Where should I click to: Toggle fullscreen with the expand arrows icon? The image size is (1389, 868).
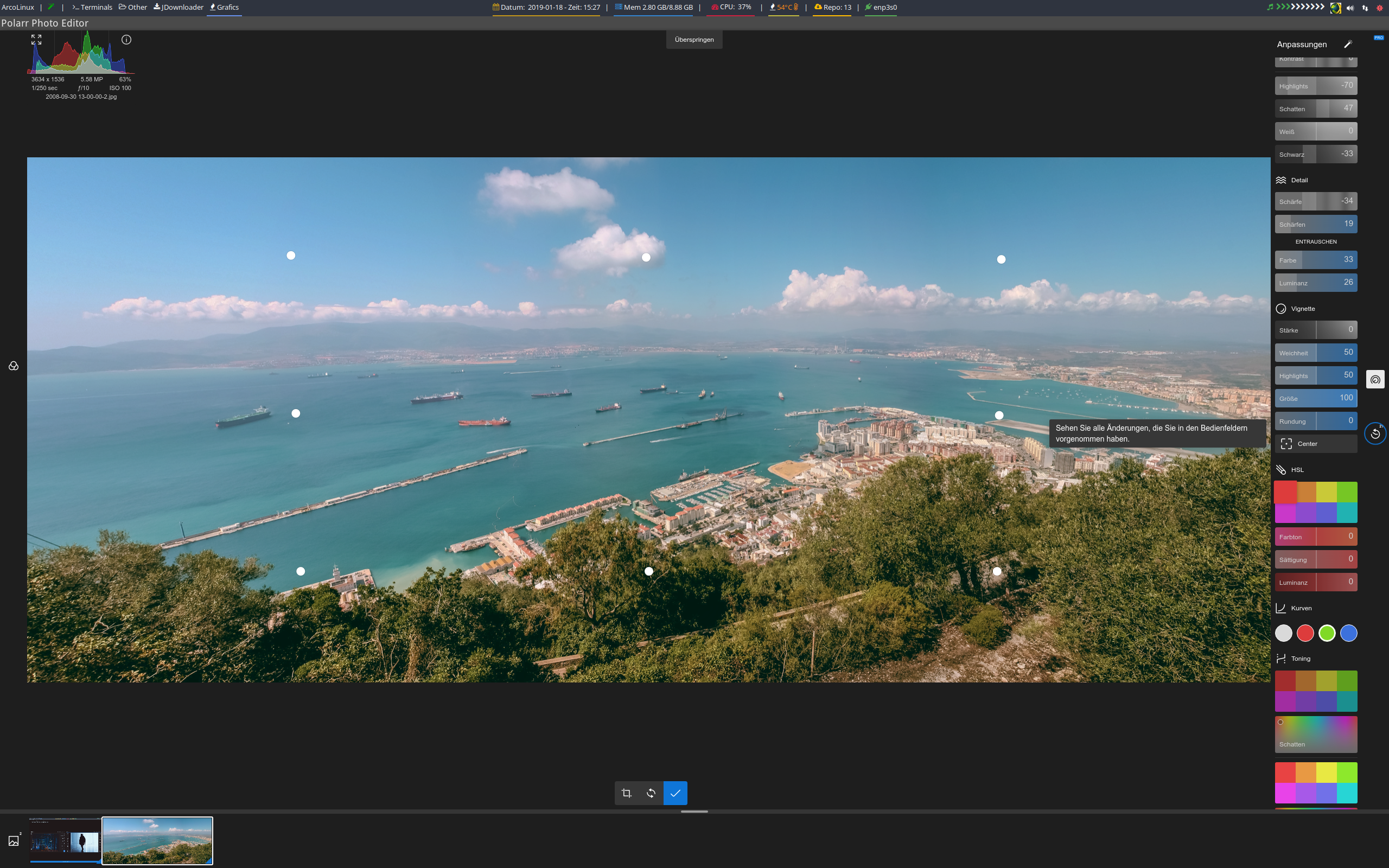pyautogui.click(x=36, y=40)
